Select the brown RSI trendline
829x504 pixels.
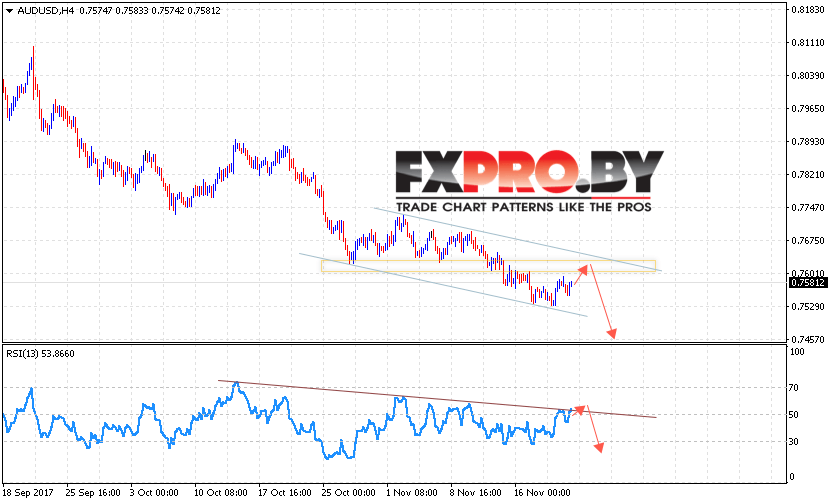437,399
